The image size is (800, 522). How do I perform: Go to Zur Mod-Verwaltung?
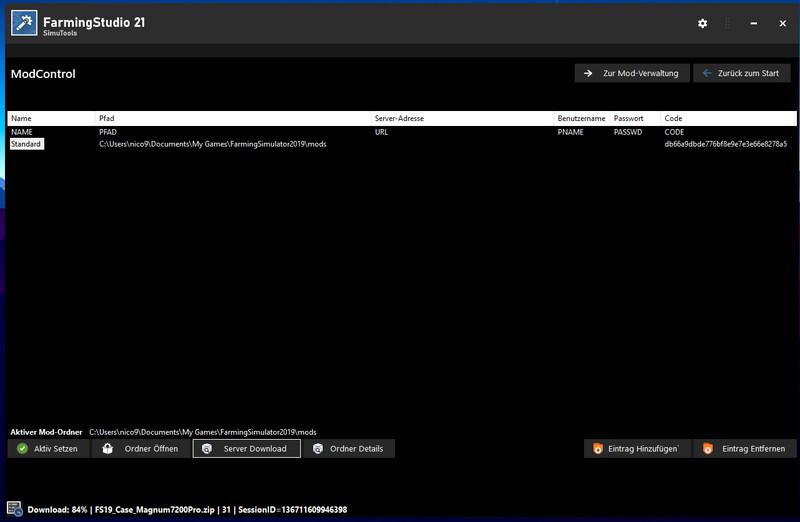point(632,73)
